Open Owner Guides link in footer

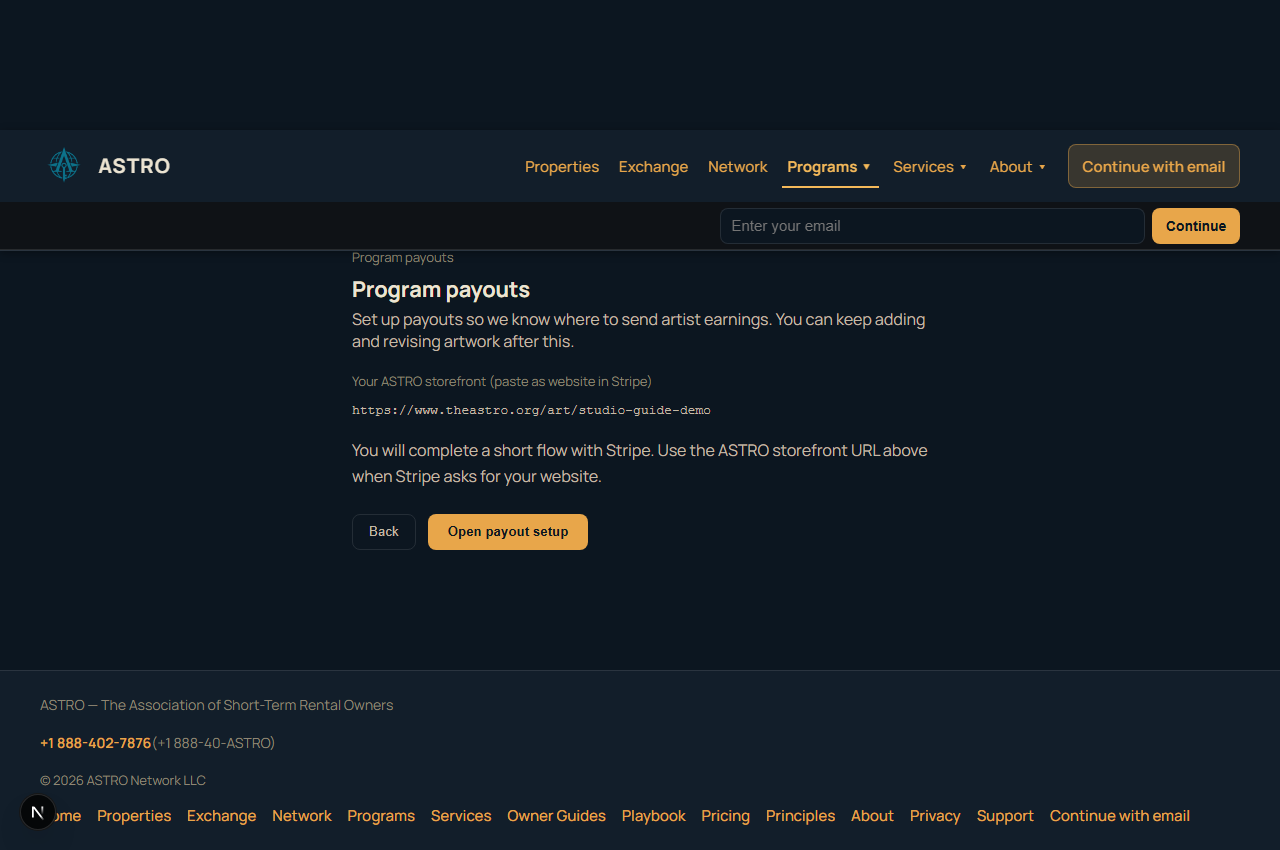[x=557, y=816]
